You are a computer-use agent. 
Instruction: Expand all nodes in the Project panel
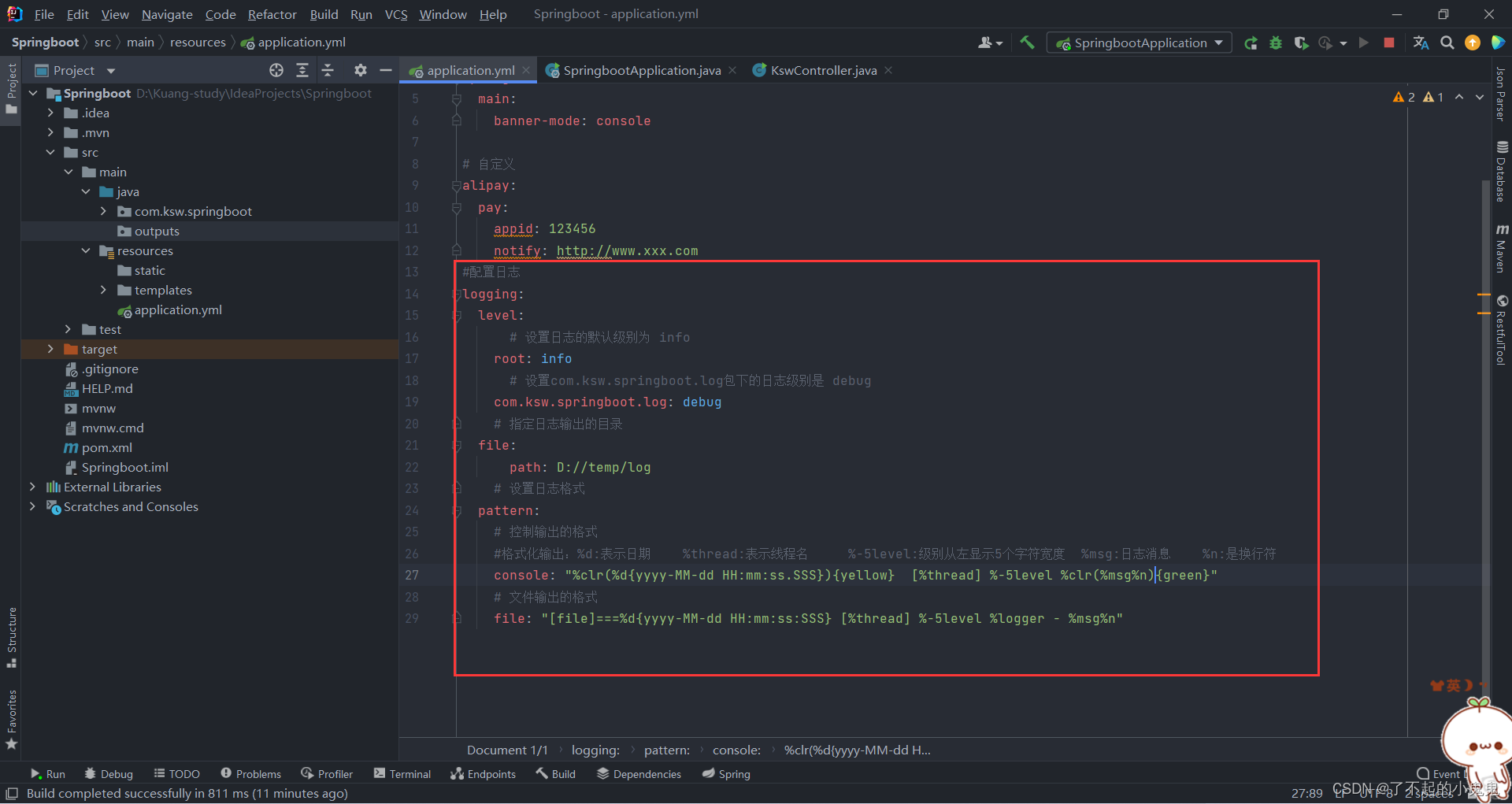(x=302, y=70)
